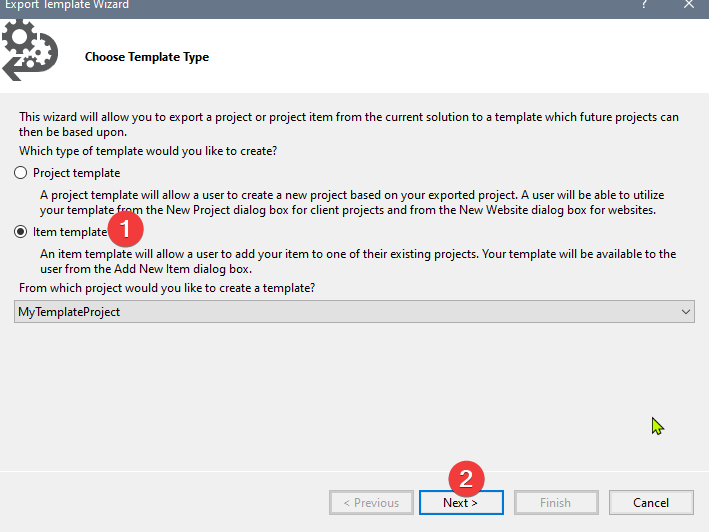Open the MyTemplateProject project dropdown

tap(354, 312)
